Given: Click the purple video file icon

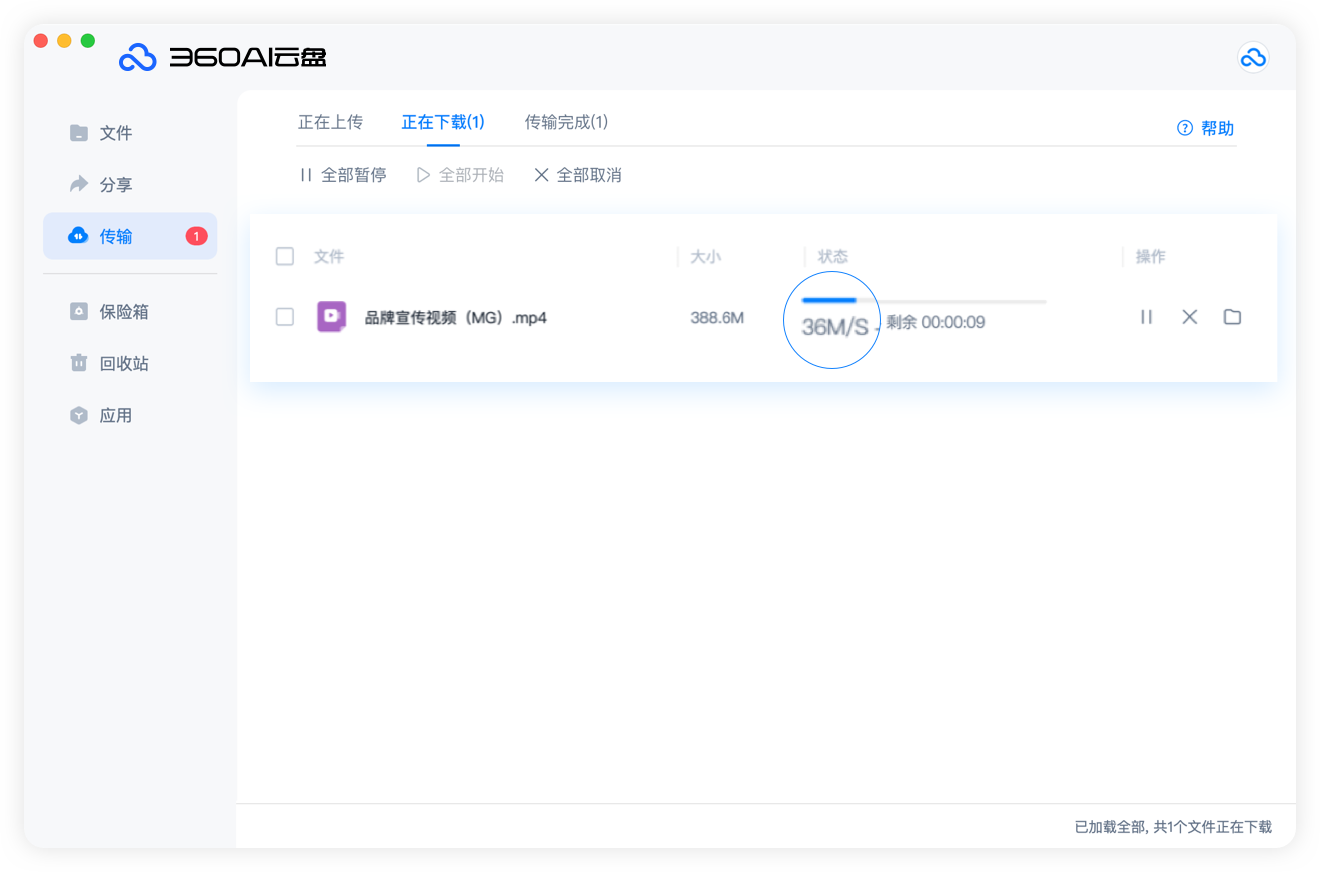Looking at the screenshot, I should (332, 317).
